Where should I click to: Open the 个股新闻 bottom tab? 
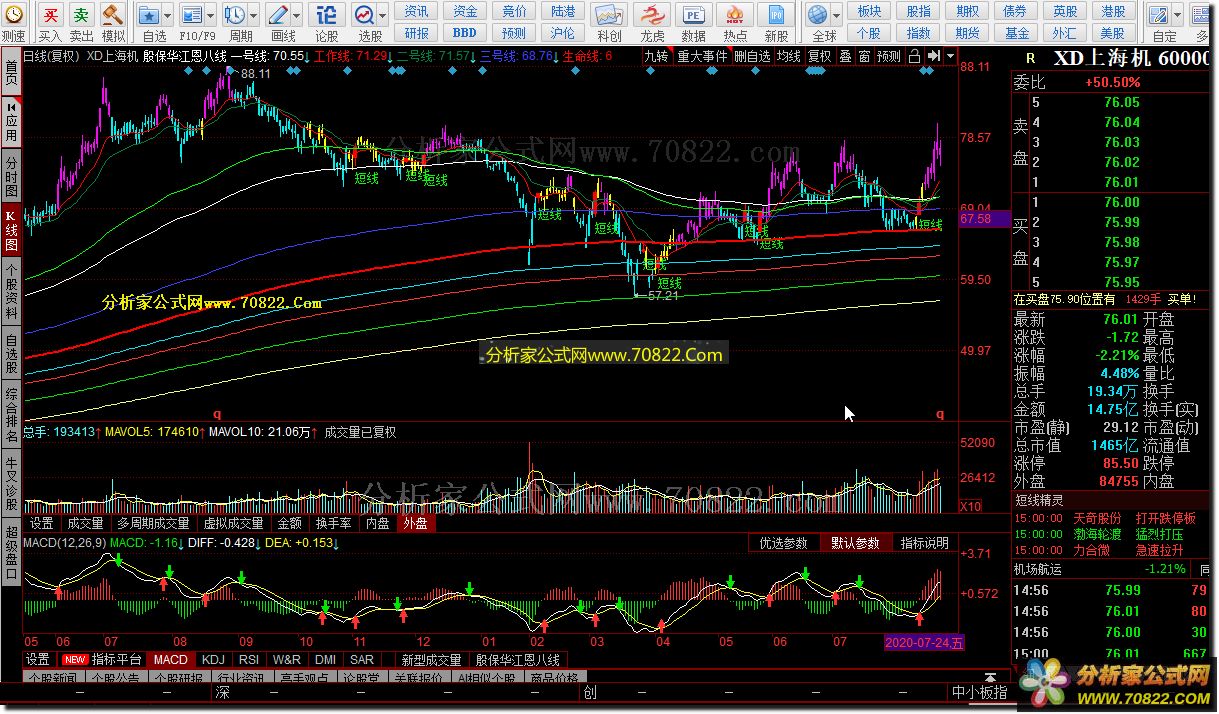pyautogui.click(x=52, y=679)
